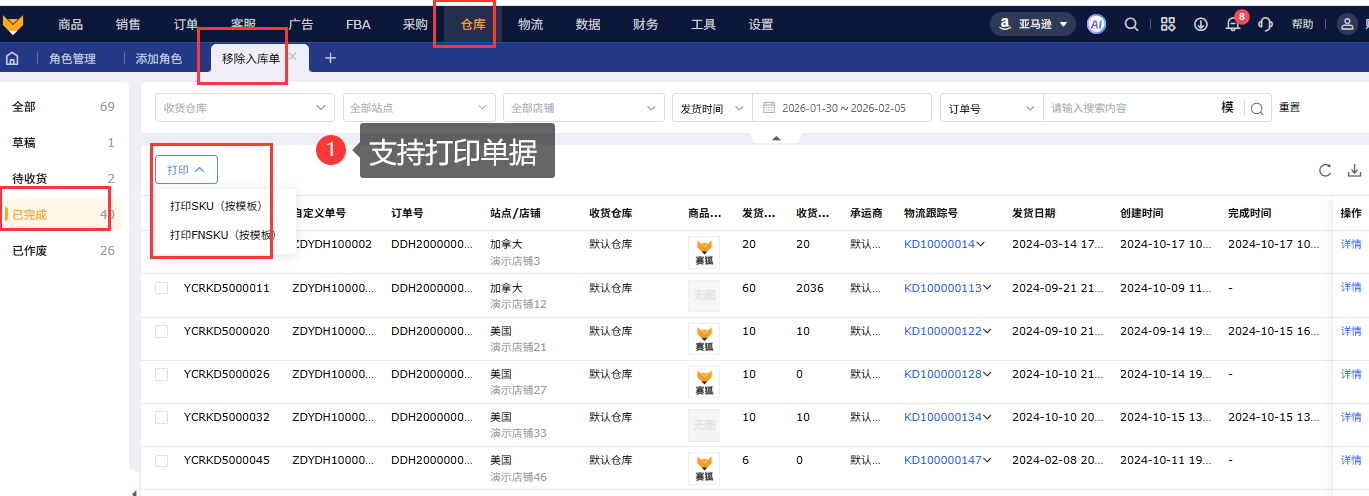This screenshot has height=496, width=1369.
Task: Open the AI assistant icon
Action: coord(1097,24)
